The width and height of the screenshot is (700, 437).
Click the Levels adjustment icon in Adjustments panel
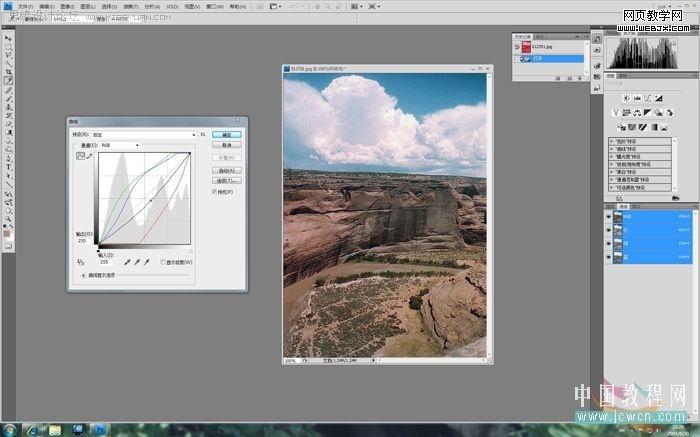(637, 98)
